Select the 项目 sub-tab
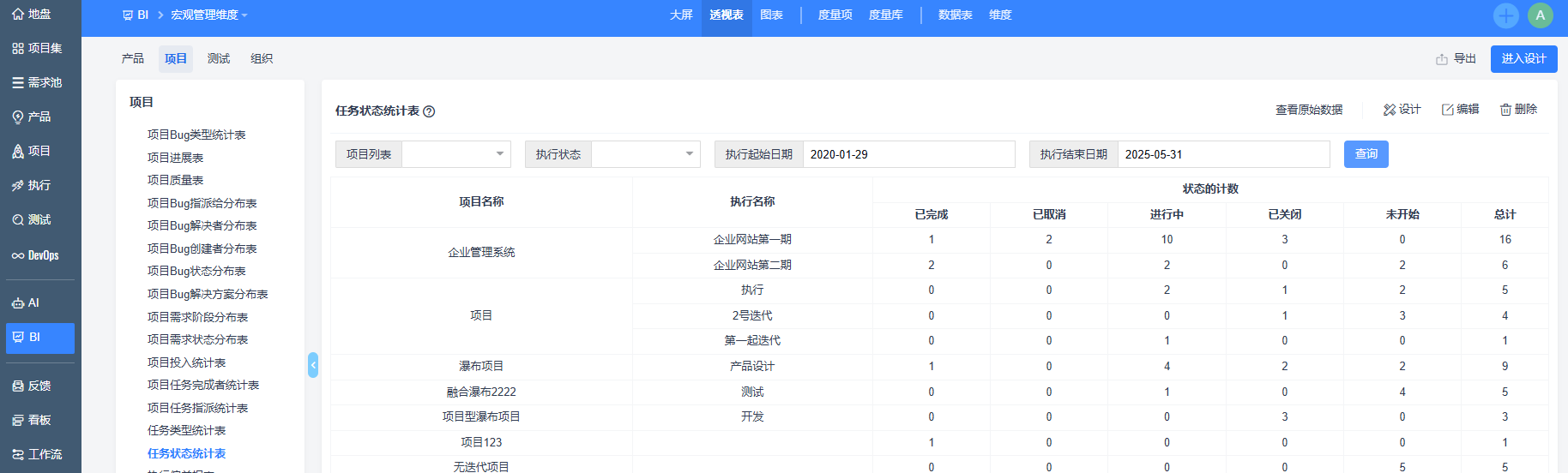 (x=176, y=58)
